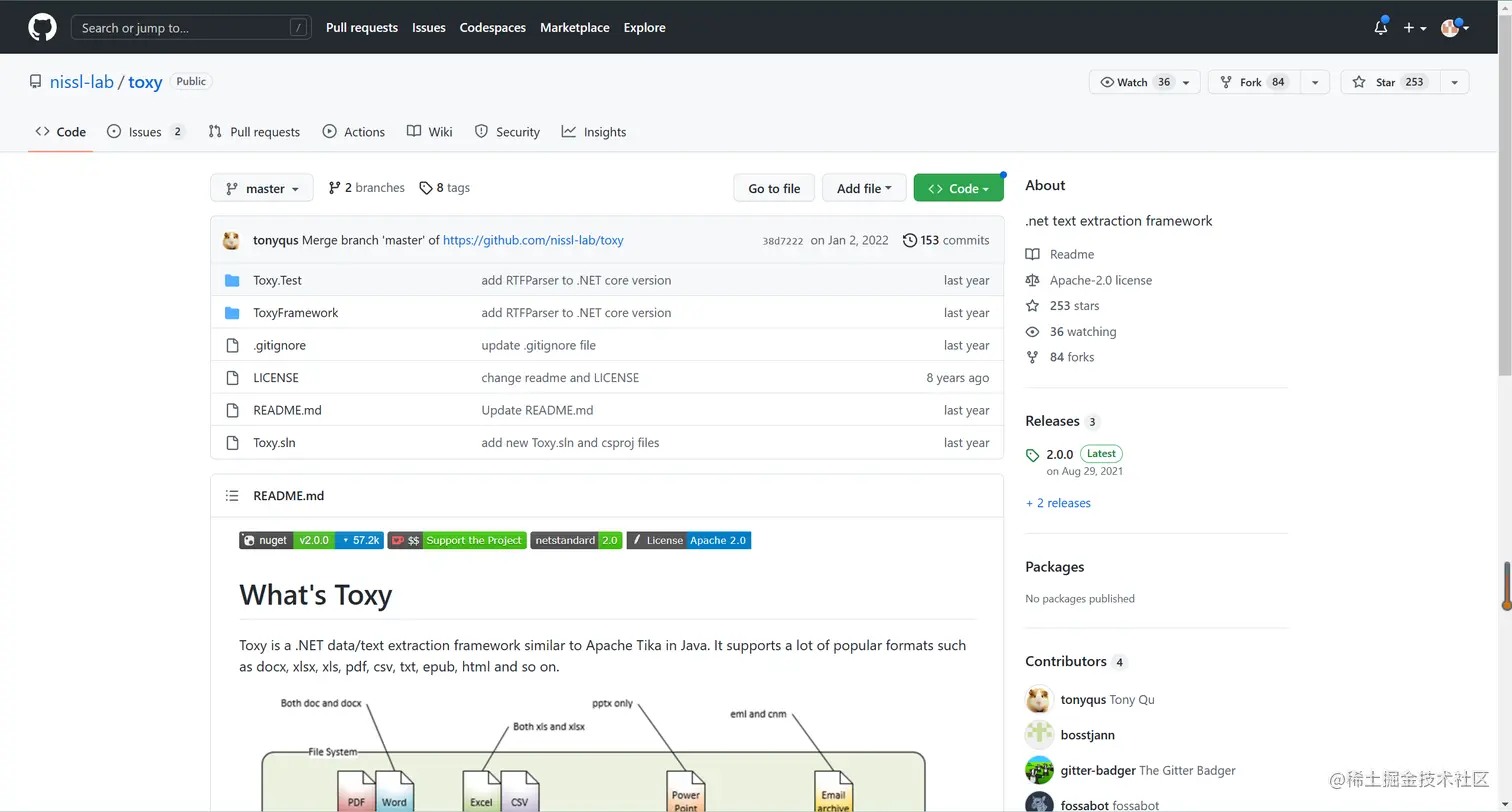Open 'update .gitignore file' commit message

(538, 345)
